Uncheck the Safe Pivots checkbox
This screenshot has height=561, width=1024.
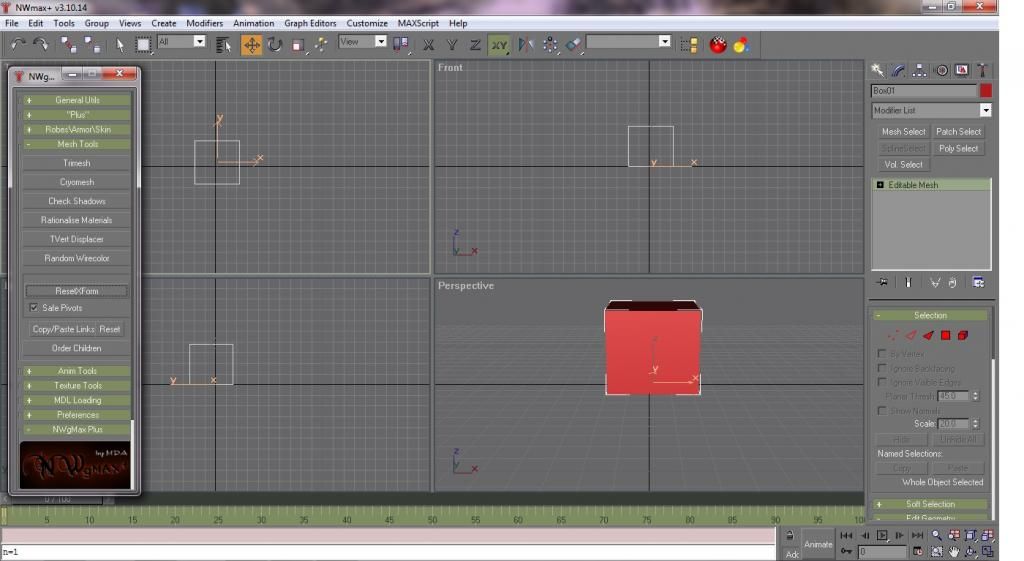(x=34, y=308)
